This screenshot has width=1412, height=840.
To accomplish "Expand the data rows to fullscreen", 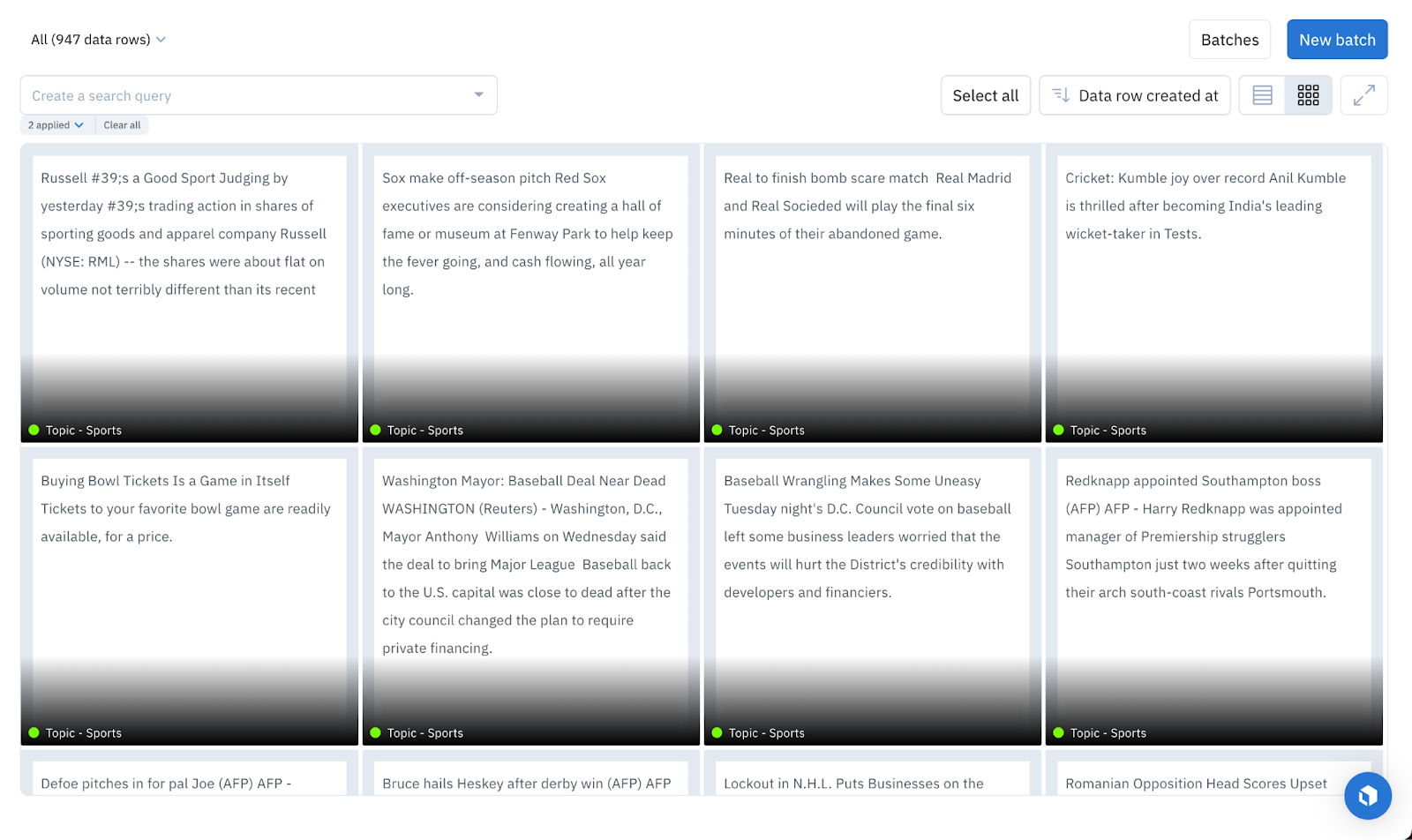I will tap(1363, 95).
